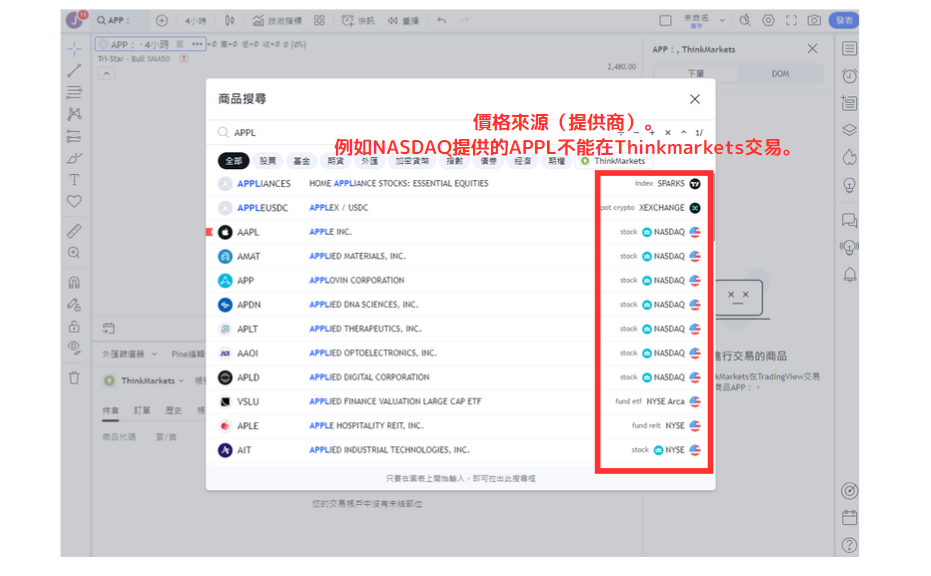This screenshot has width=931, height=576.
Task: Open the forecasting and measurement tools
Action: coord(74,137)
